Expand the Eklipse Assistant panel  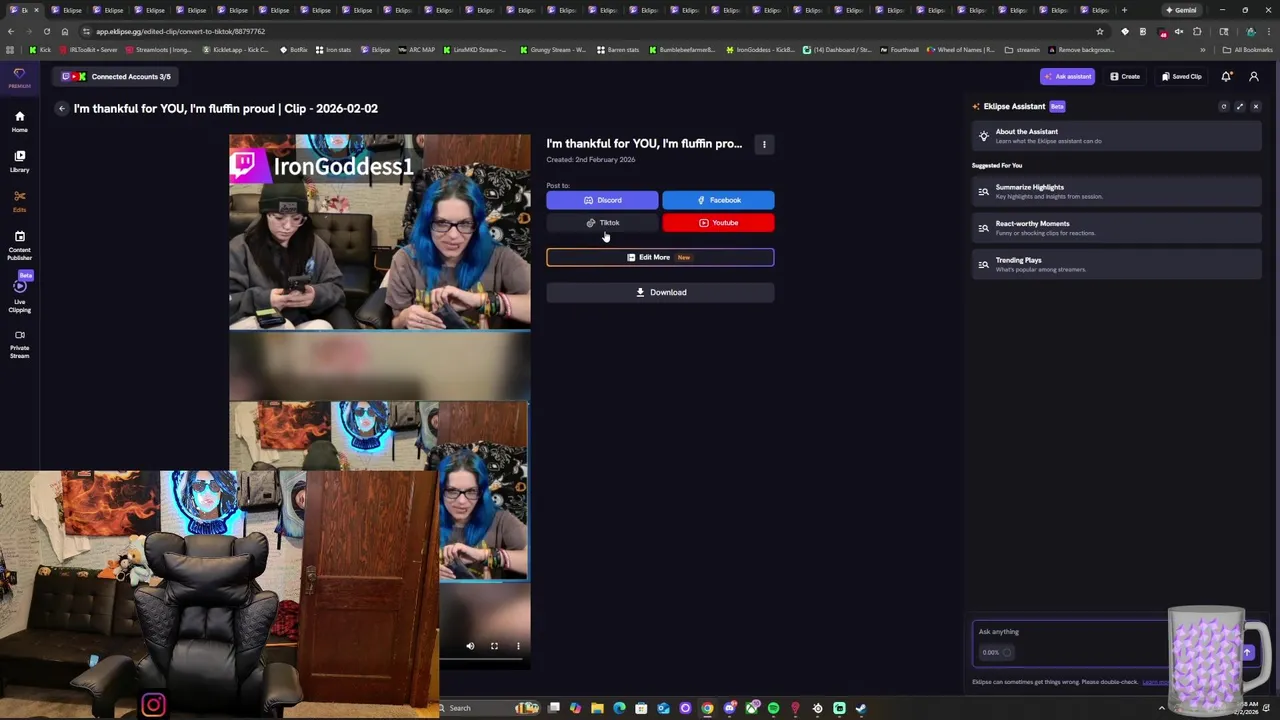click(x=1239, y=106)
